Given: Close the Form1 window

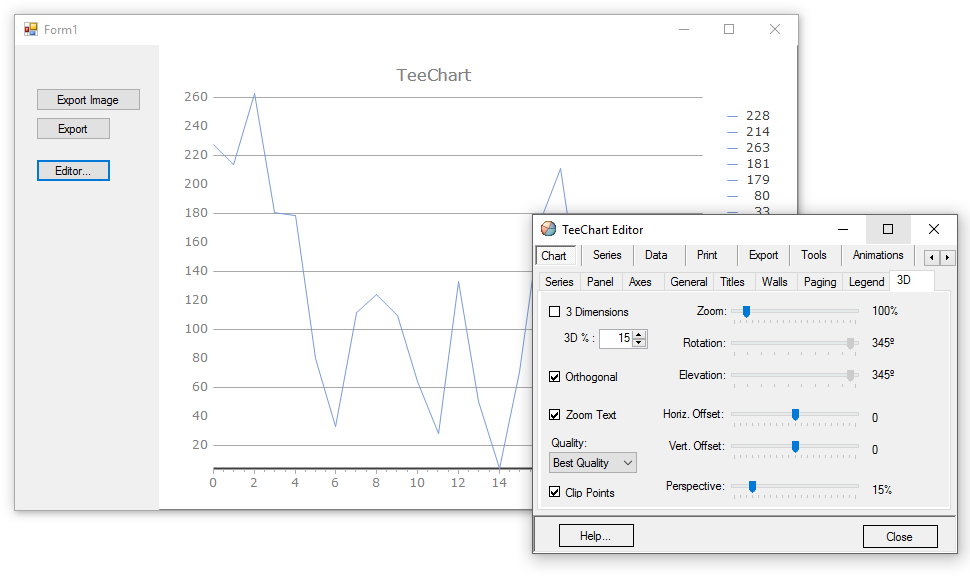Looking at the screenshot, I should (x=775, y=29).
